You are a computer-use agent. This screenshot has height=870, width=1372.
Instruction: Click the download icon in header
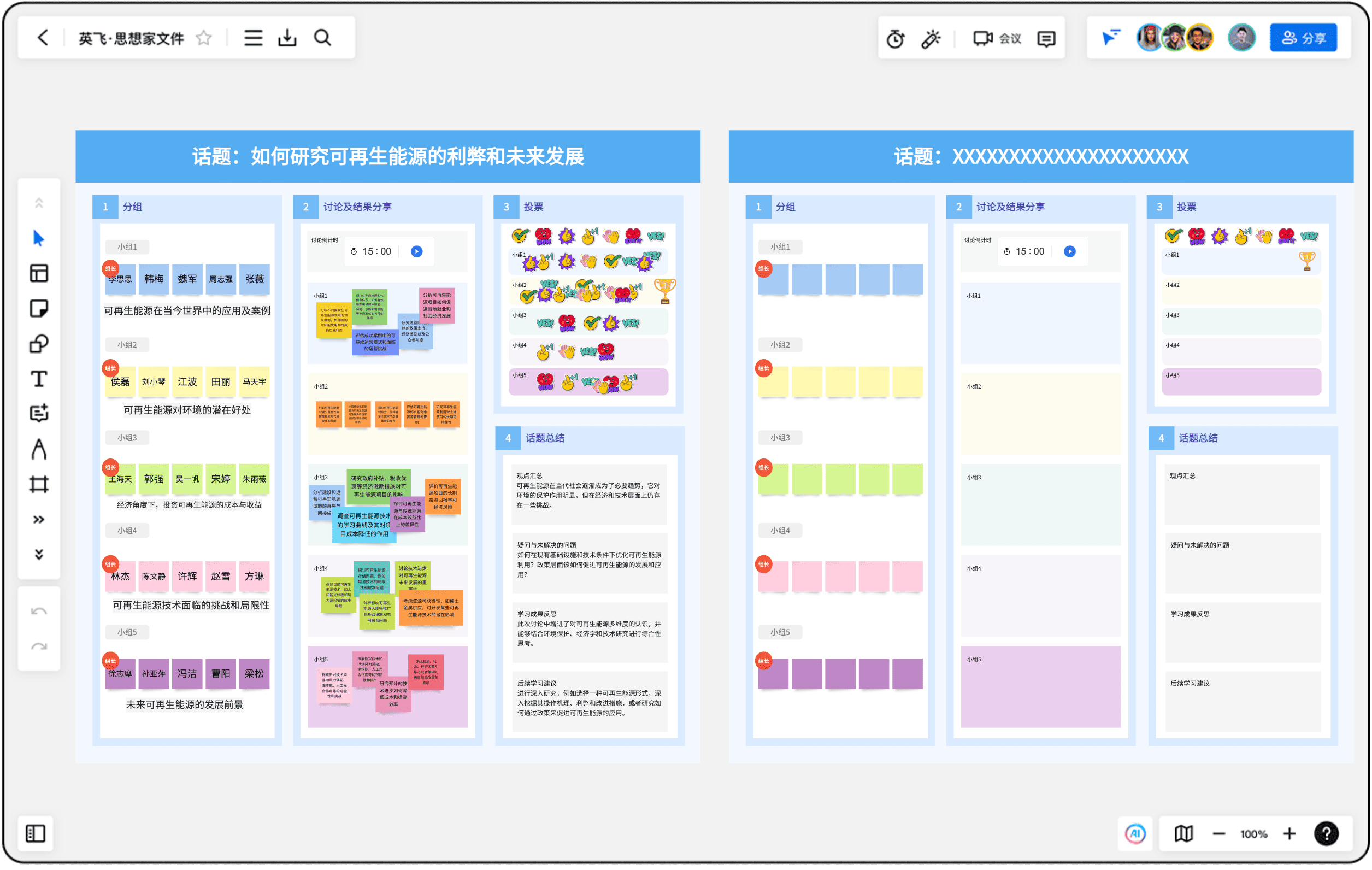(x=288, y=38)
